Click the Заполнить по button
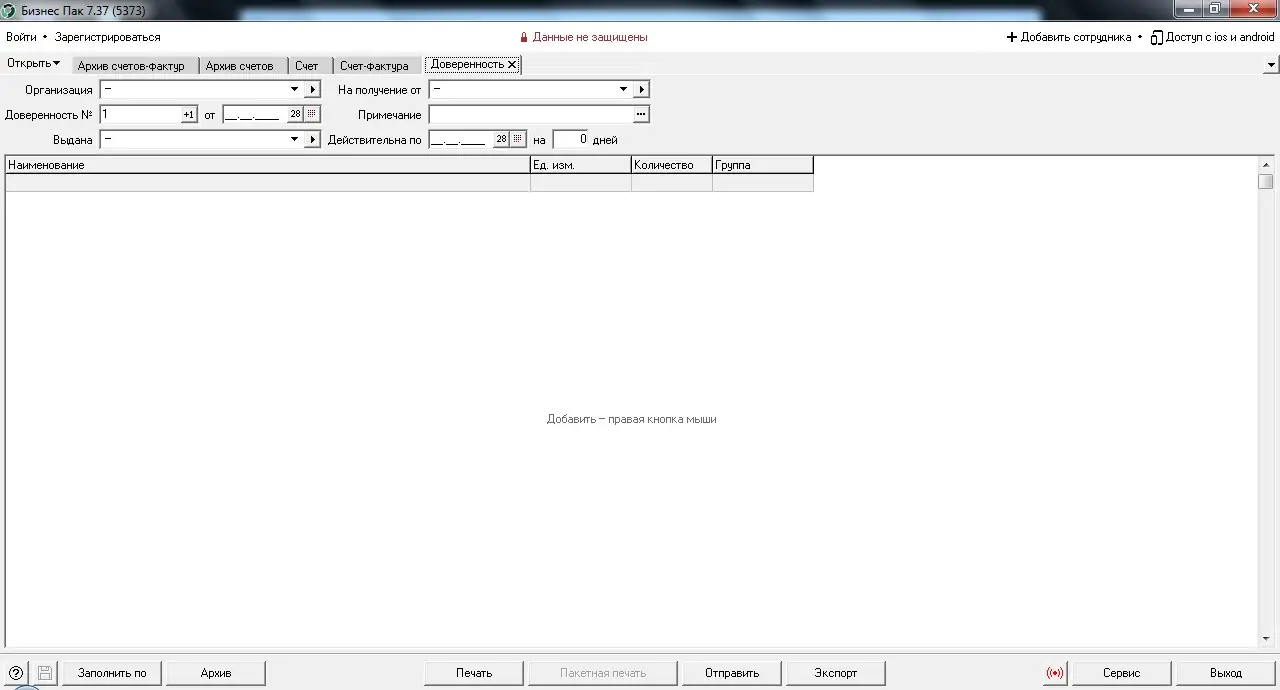Image resolution: width=1280 pixels, height=690 pixels. 112,673
